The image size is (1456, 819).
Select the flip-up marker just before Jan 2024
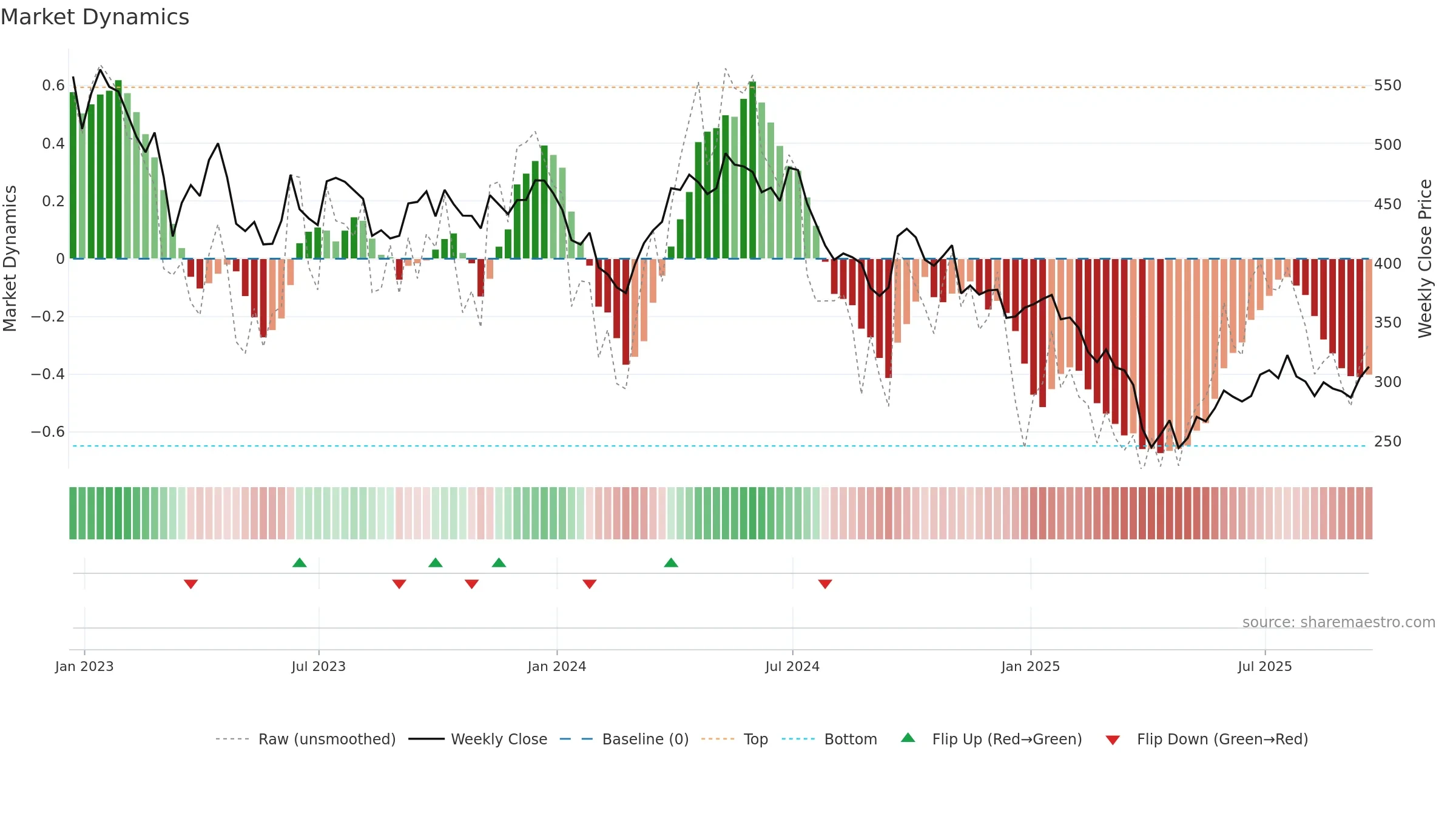[499, 562]
